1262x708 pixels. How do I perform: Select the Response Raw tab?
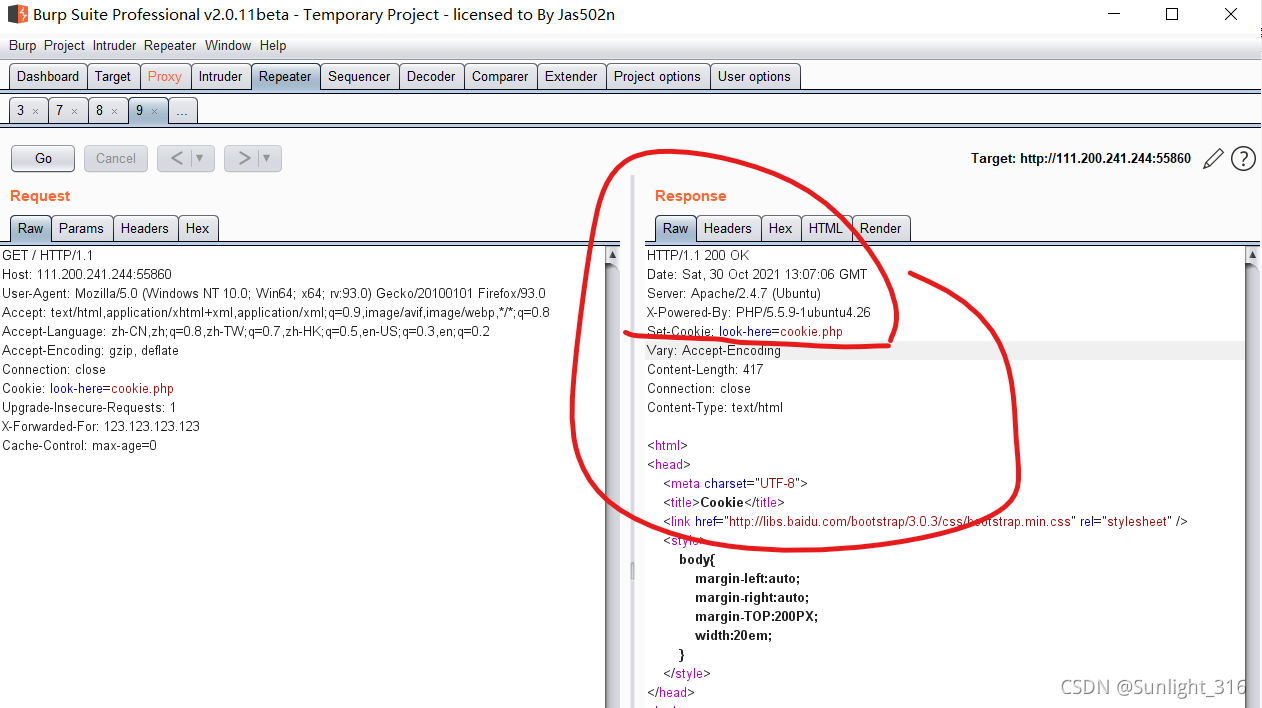[x=676, y=228]
